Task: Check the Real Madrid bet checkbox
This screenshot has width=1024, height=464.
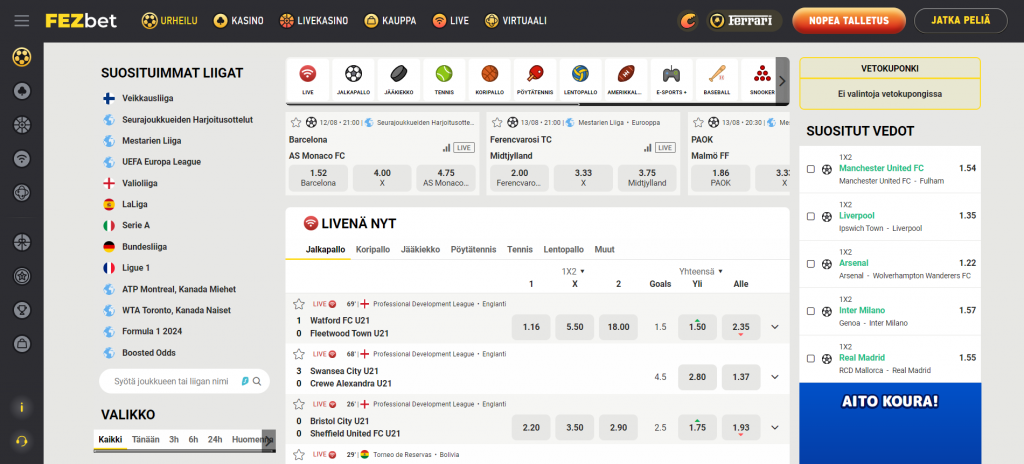Action: coord(810,359)
